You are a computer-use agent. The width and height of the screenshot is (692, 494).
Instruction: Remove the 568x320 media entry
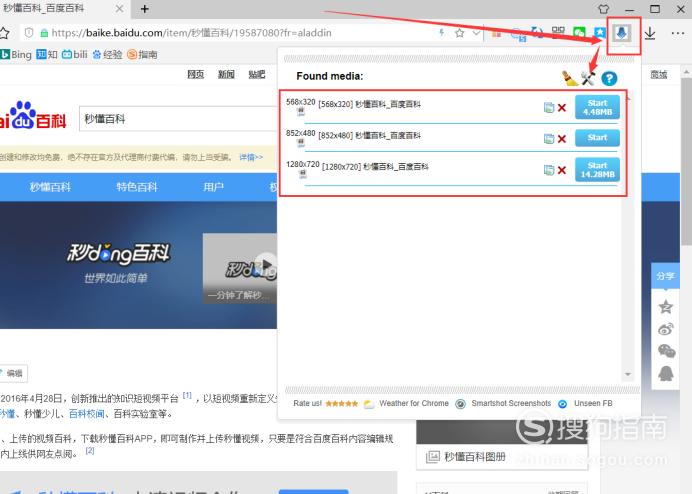coord(561,107)
